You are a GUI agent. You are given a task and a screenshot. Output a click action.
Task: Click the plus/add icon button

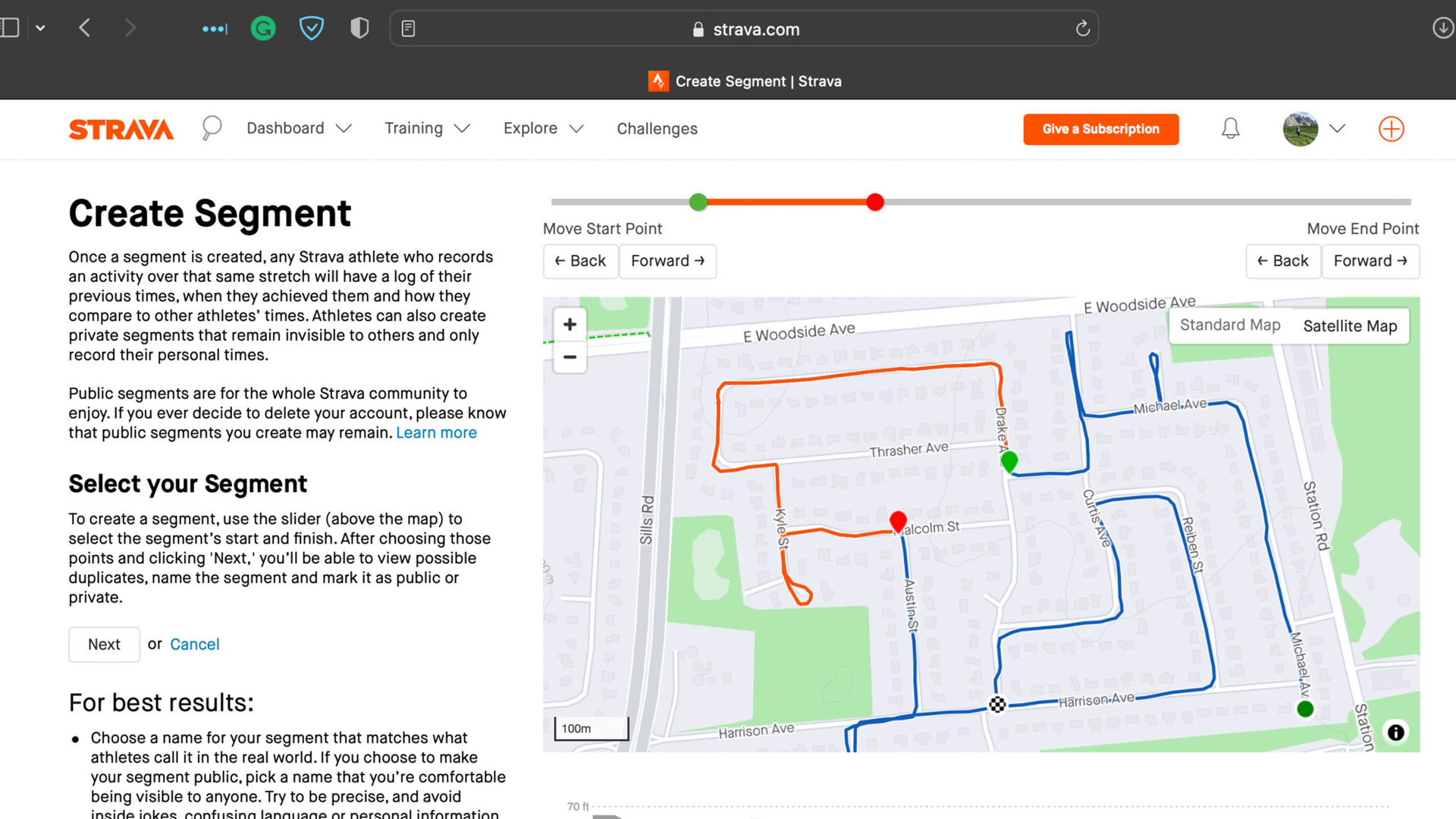1391,129
